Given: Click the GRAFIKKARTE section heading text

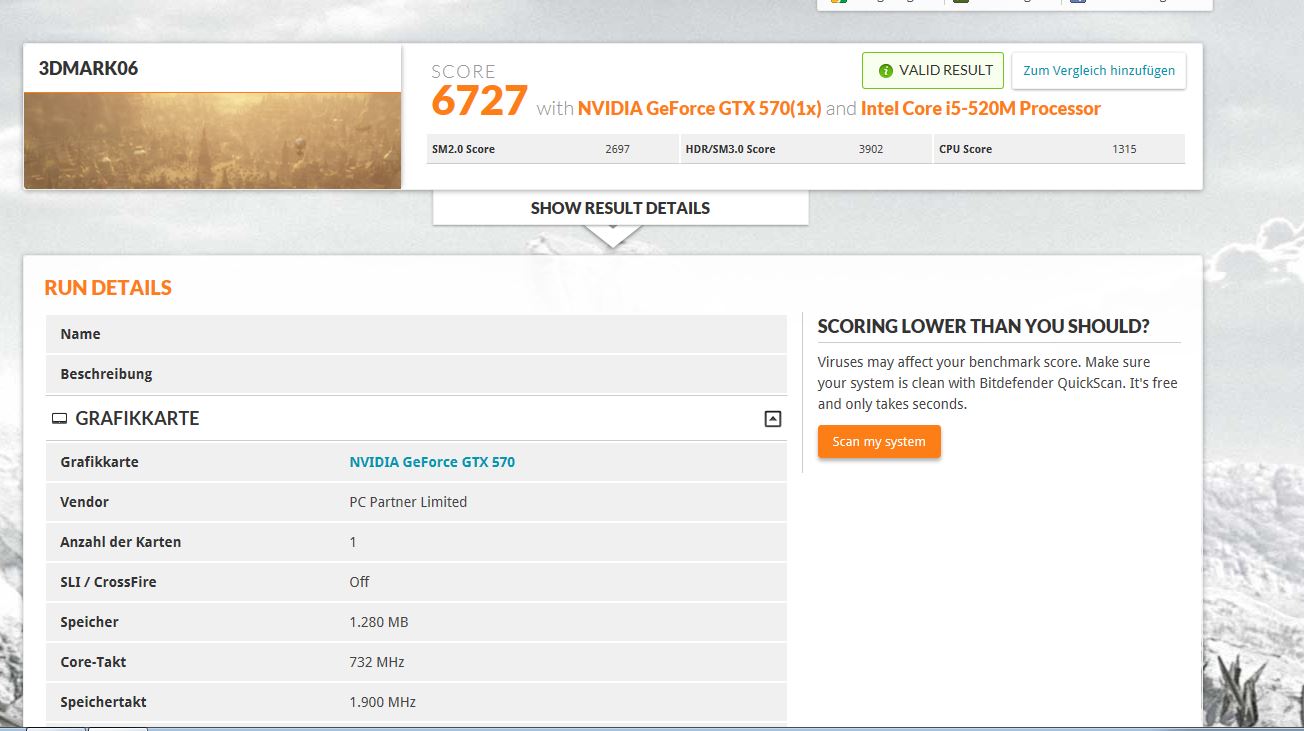Looking at the screenshot, I should pyautogui.click(x=137, y=419).
